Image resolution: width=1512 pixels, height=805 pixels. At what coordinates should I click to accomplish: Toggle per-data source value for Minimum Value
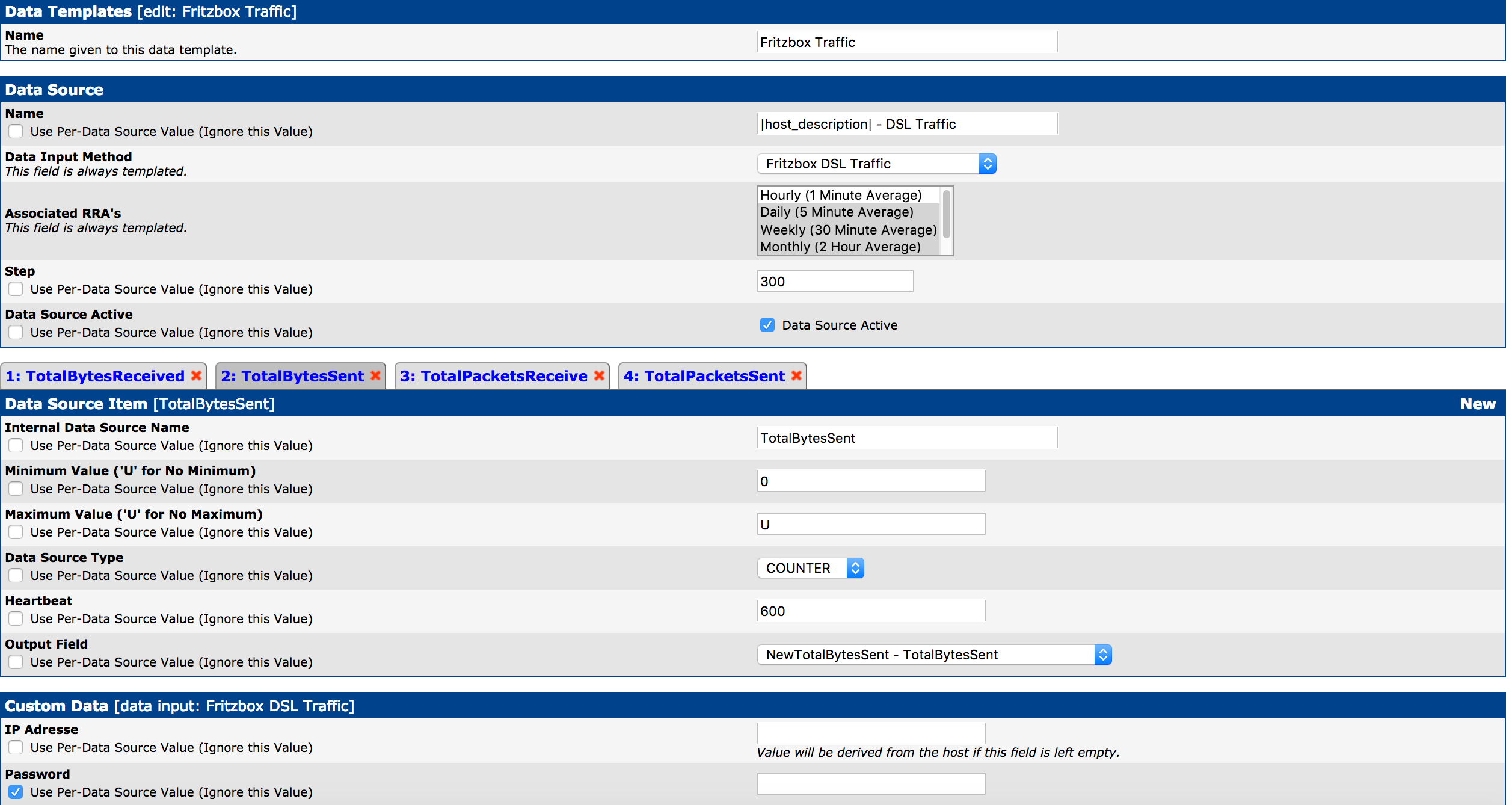tap(16, 489)
